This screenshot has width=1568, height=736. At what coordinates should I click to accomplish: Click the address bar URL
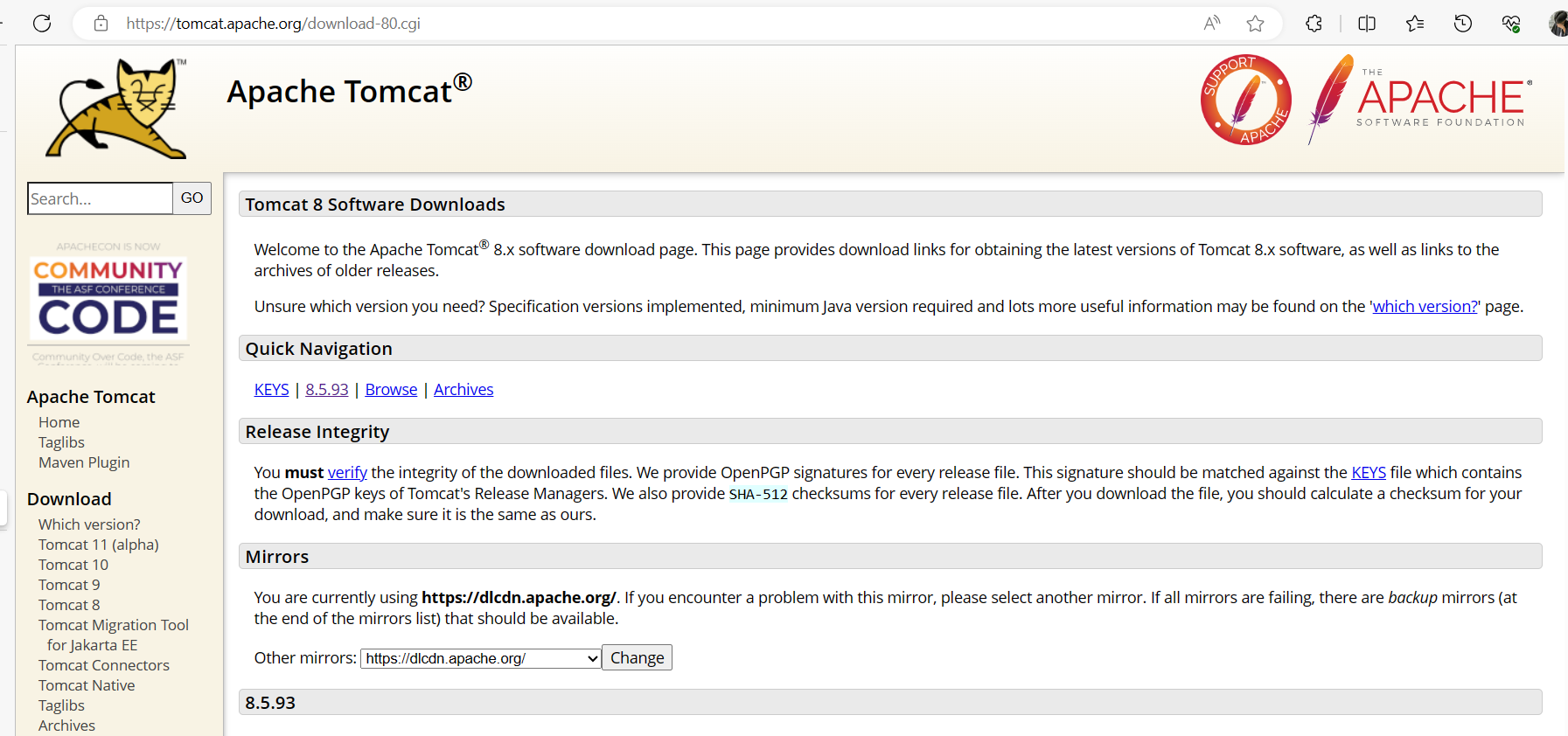[x=273, y=24]
